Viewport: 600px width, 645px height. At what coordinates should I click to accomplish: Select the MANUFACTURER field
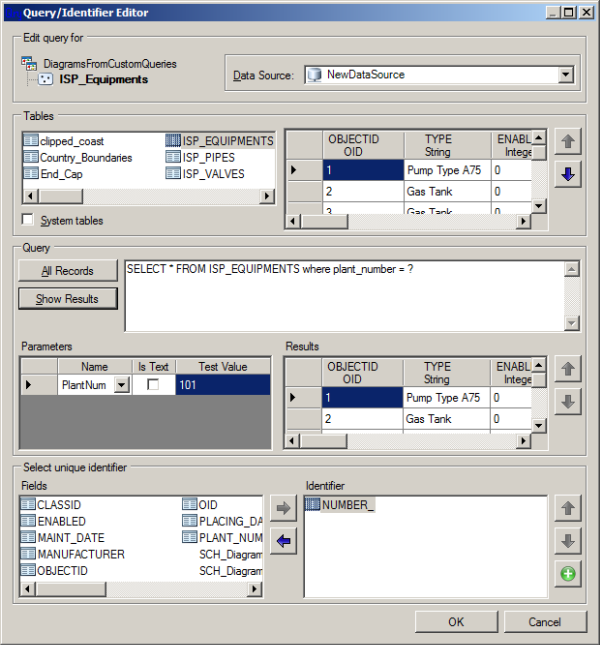point(73,554)
